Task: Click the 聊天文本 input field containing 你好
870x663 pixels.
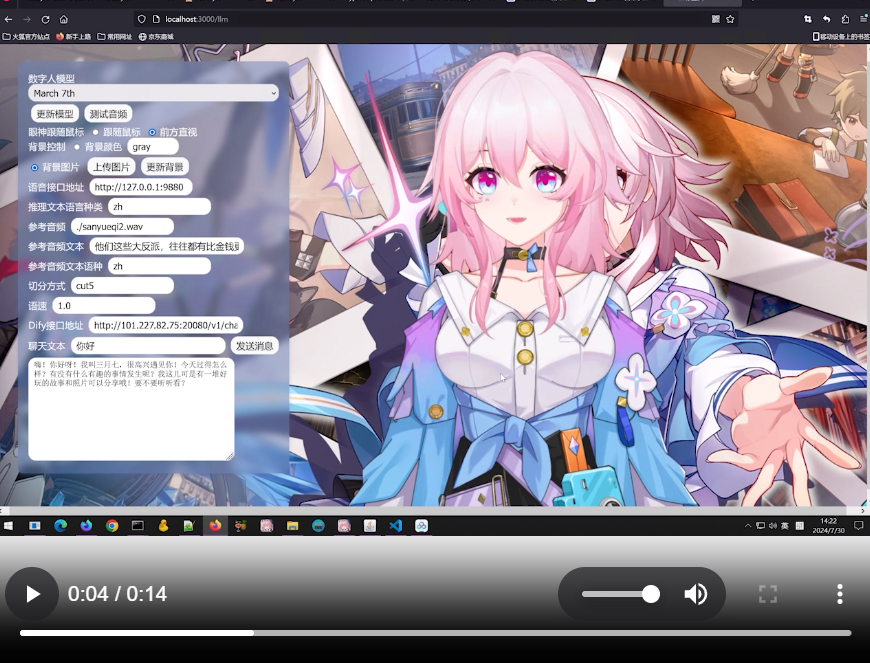Action: tap(148, 345)
